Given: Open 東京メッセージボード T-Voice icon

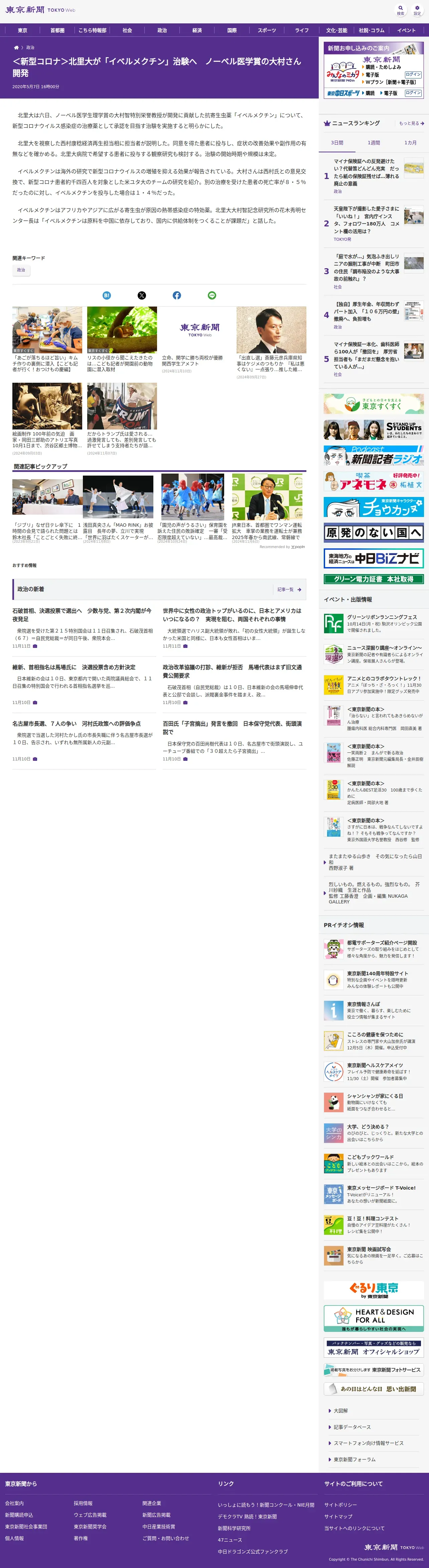Looking at the screenshot, I should point(333,1194).
